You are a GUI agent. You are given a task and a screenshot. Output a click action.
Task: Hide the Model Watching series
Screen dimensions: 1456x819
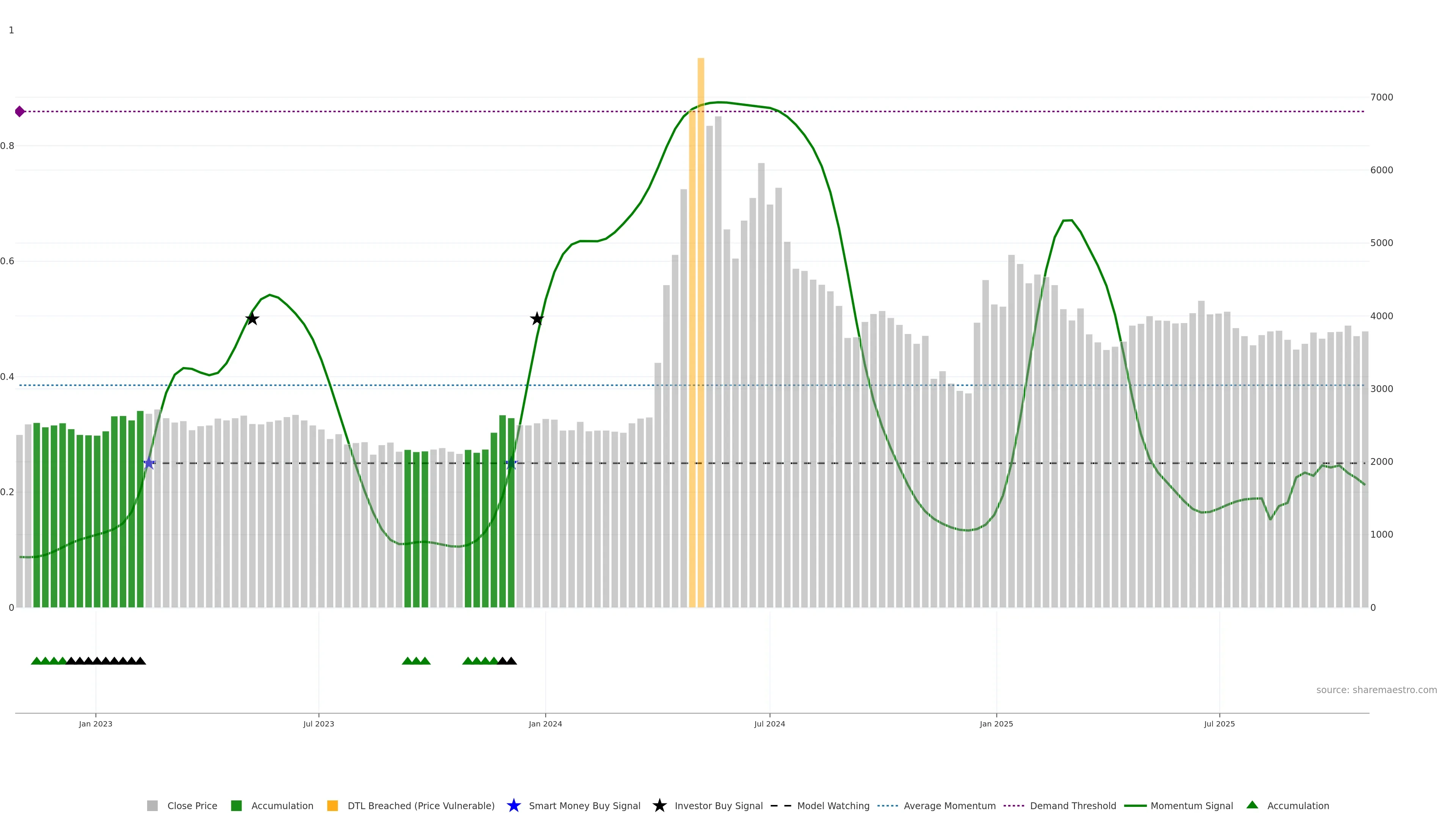pos(833,805)
